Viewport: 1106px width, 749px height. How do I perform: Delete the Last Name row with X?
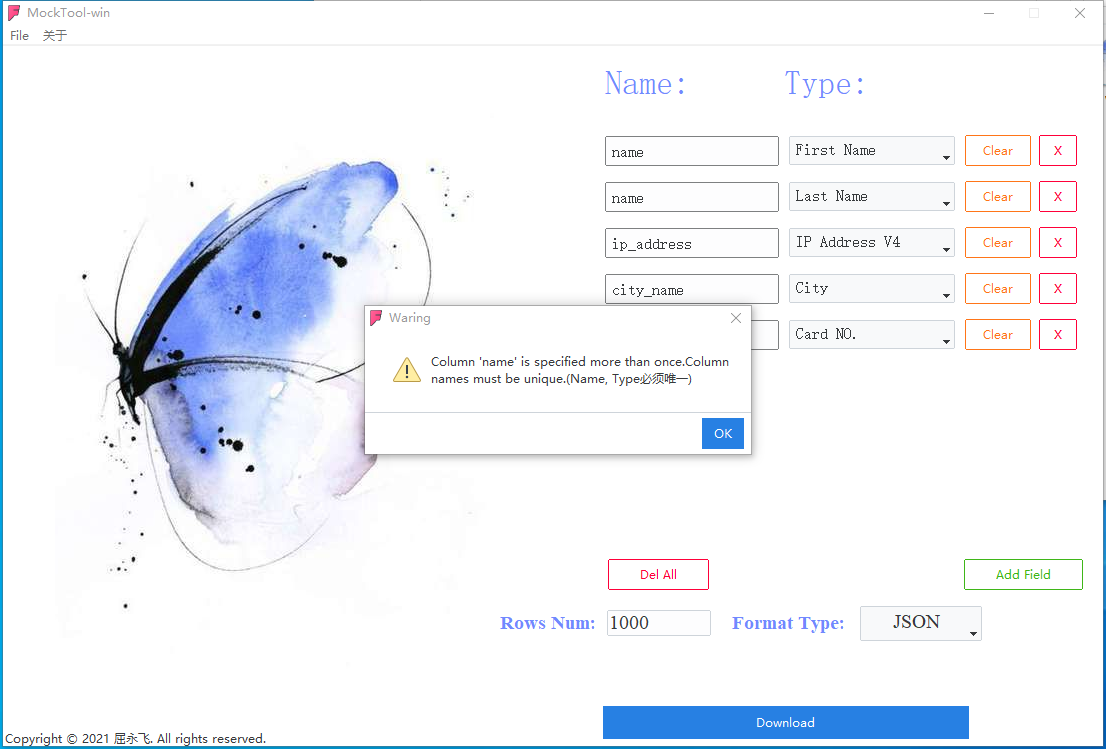(x=1057, y=196)
